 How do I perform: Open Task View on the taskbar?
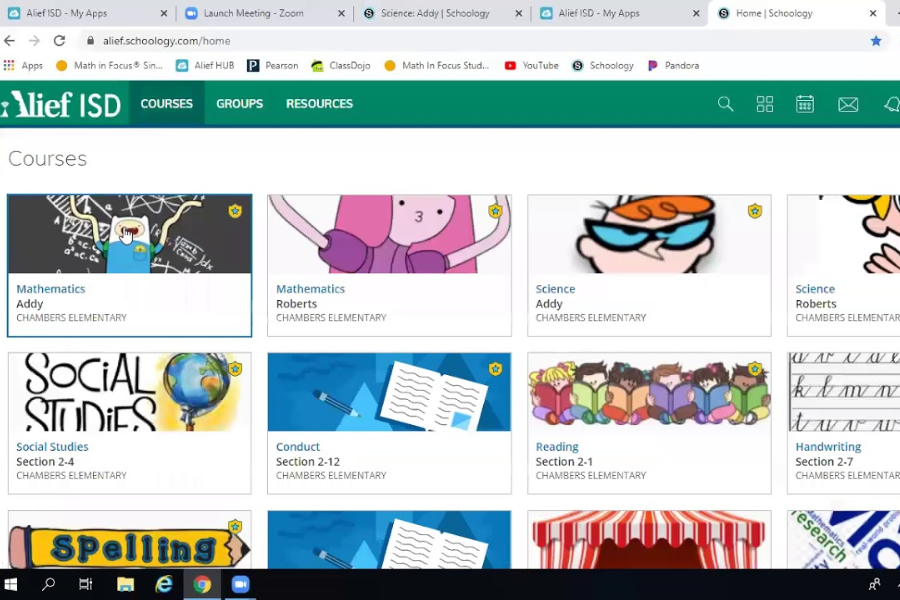pyautogui.click(x=86, y=584)
